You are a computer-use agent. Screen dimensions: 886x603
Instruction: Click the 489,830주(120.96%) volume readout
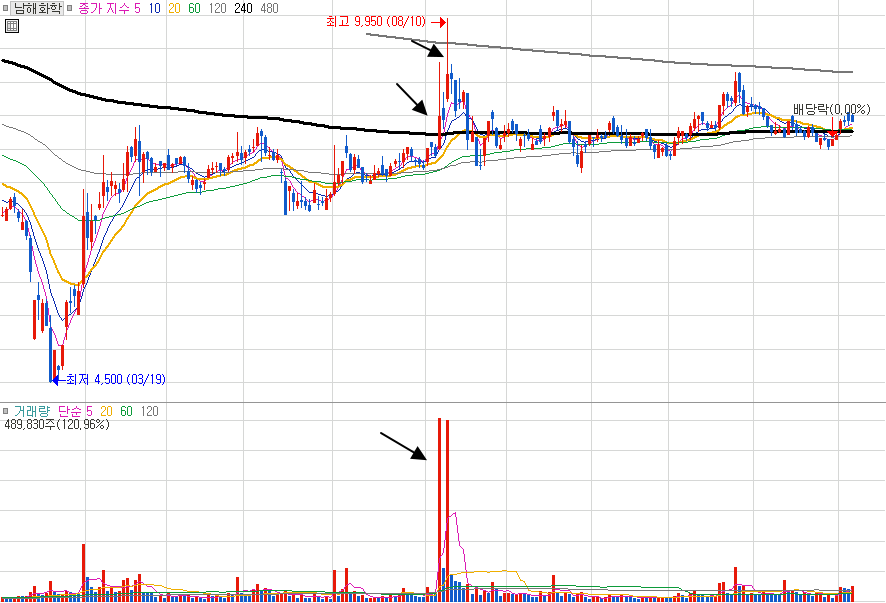(x=57, y=424)
